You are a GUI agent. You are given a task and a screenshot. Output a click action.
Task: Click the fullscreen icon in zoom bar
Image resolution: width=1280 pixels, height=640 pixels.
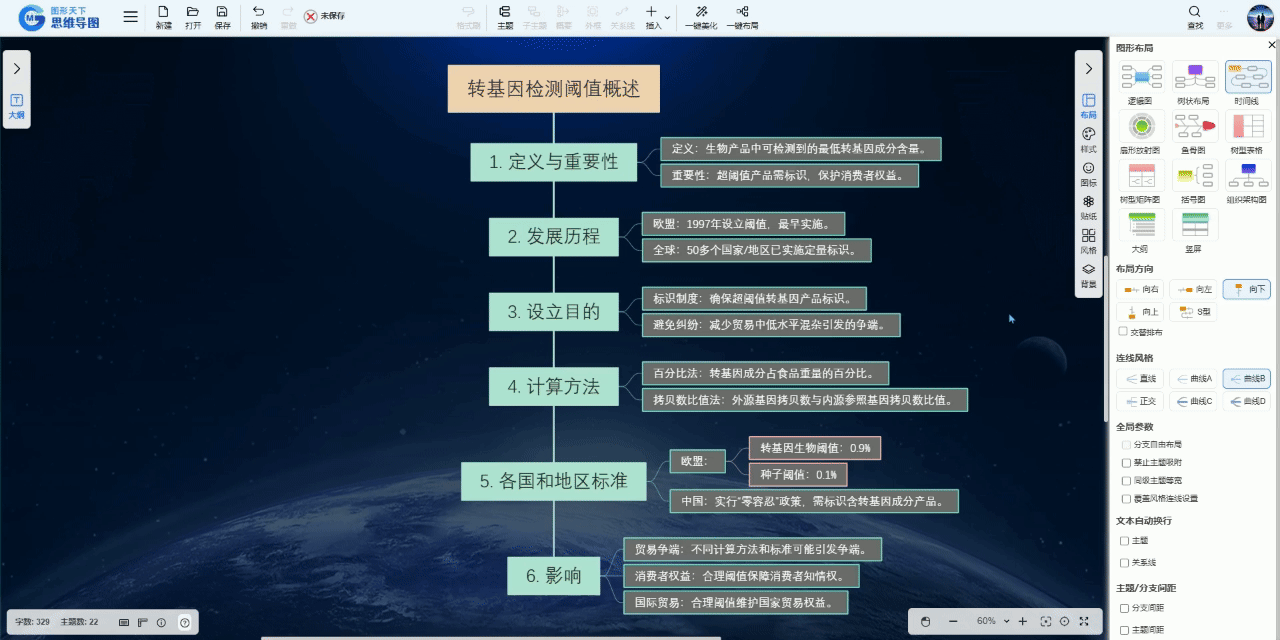pos(1083,621)
